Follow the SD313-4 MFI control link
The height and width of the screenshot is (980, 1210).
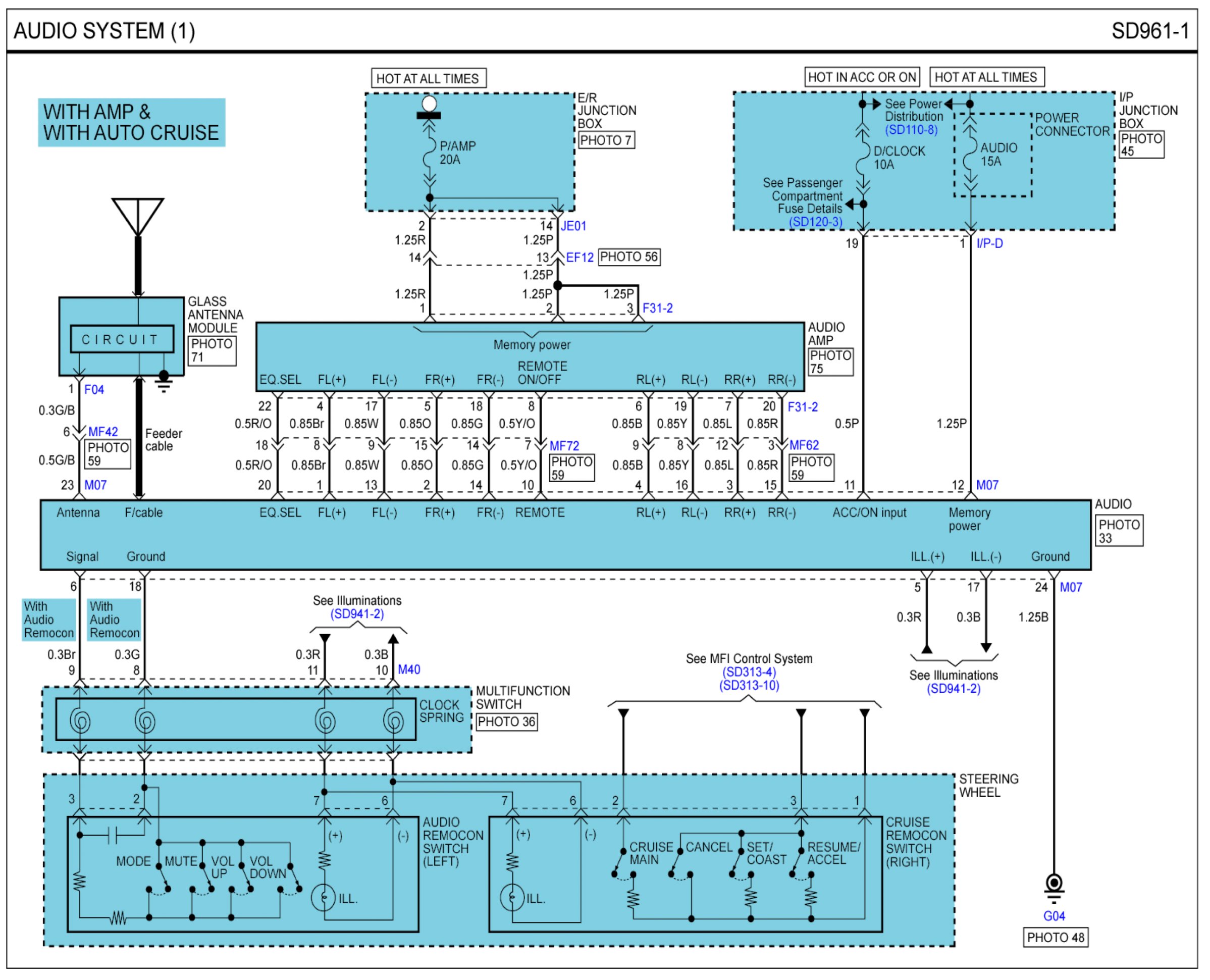click(749, 673)
